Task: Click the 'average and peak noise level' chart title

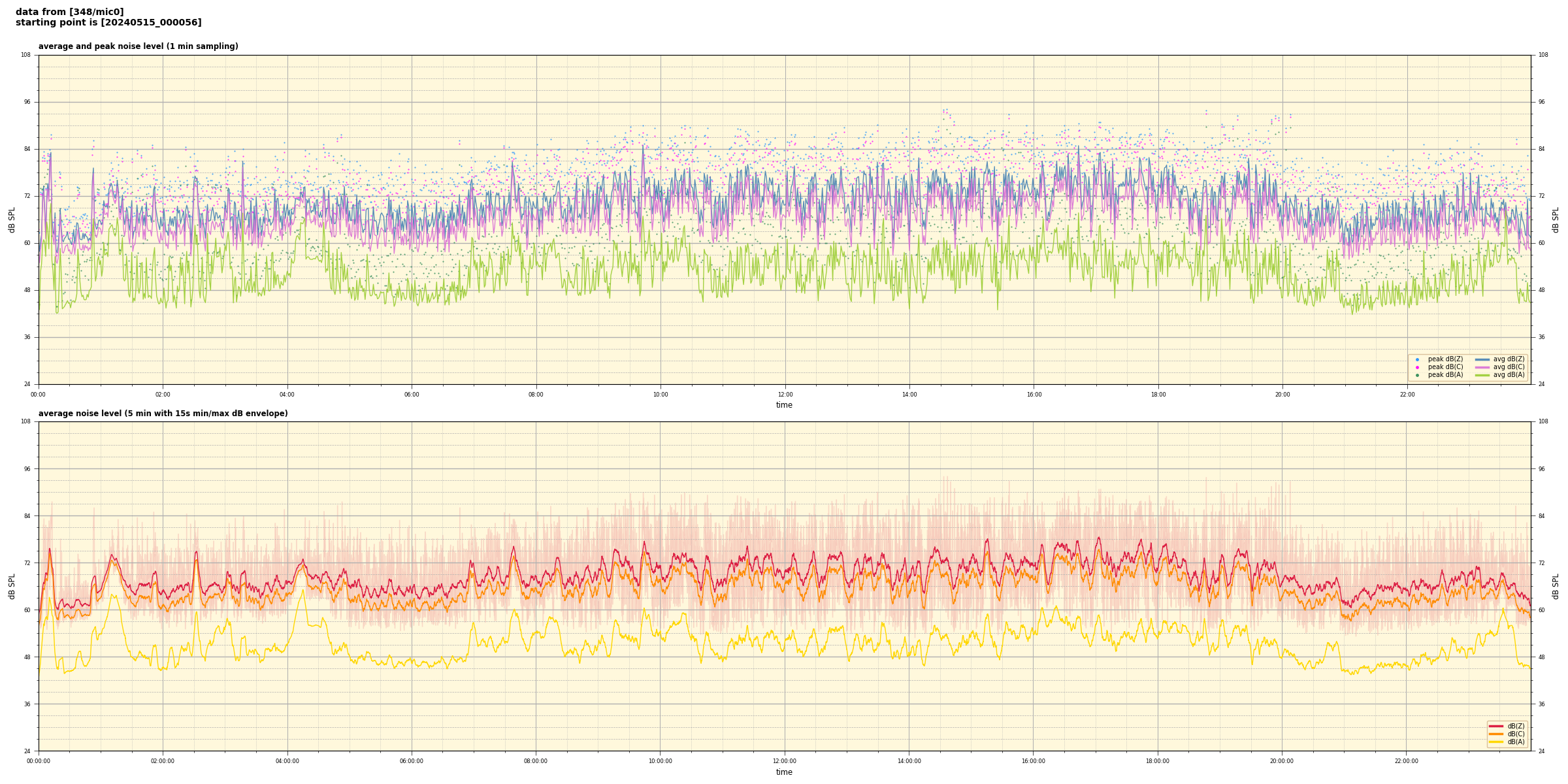Action: pyautogui.click(x=138, y=46)
